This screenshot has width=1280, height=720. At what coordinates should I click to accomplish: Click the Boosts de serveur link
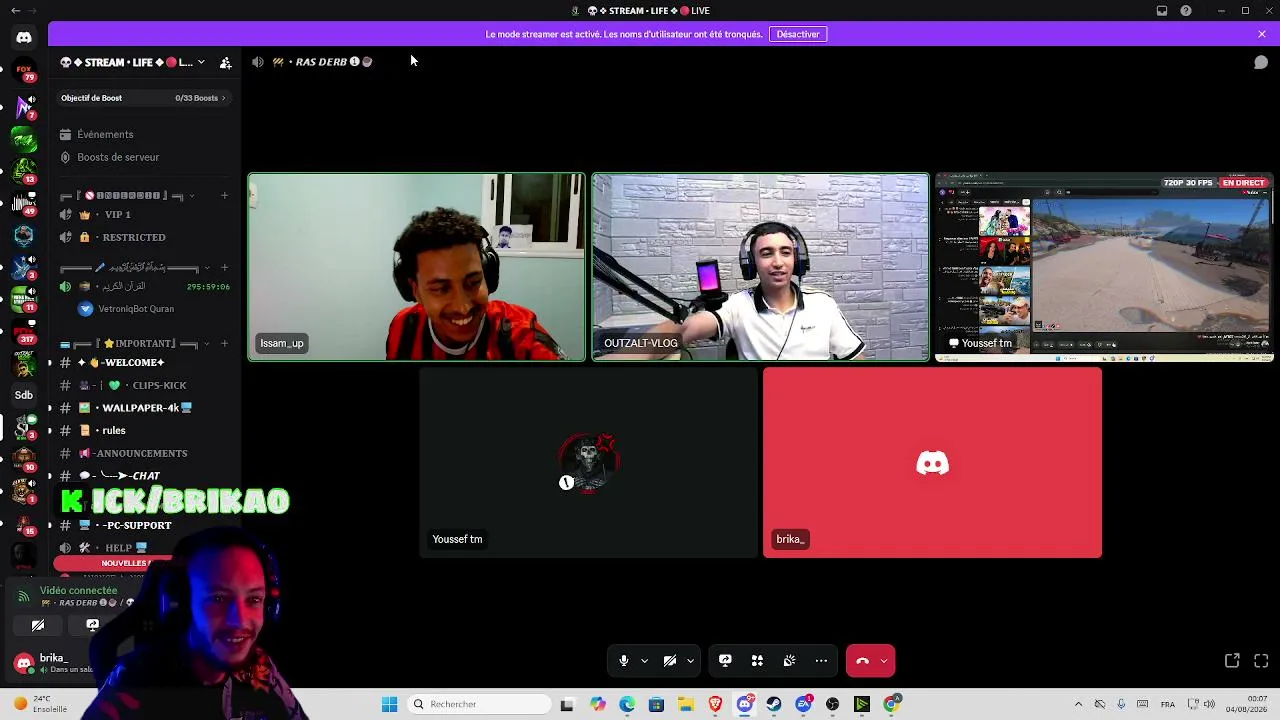click(x=118, y=157)
